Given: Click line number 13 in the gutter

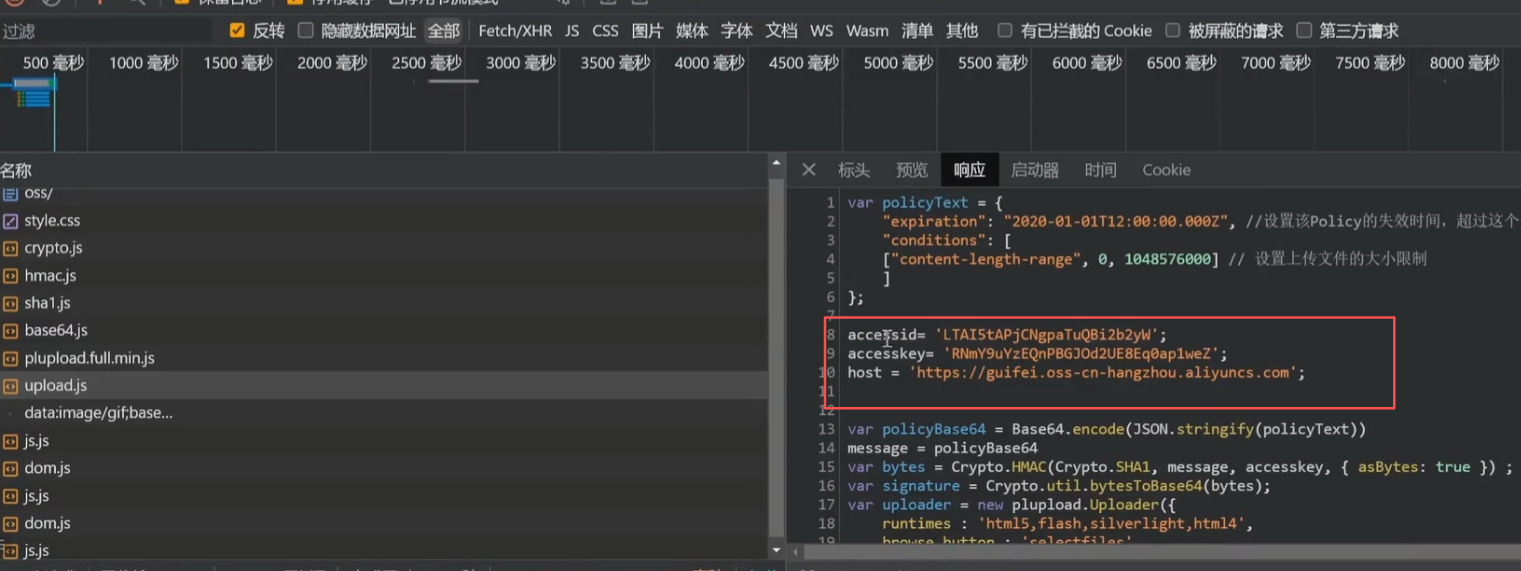Looking at the screenshot, I should pos(826,430).
